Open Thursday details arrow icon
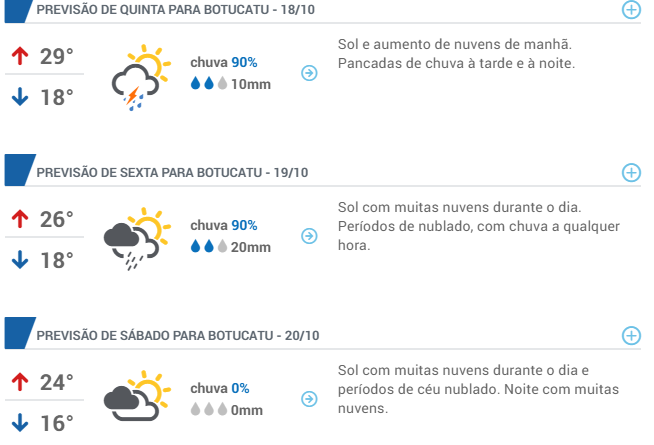654x445 pixels. click(309, 73)
